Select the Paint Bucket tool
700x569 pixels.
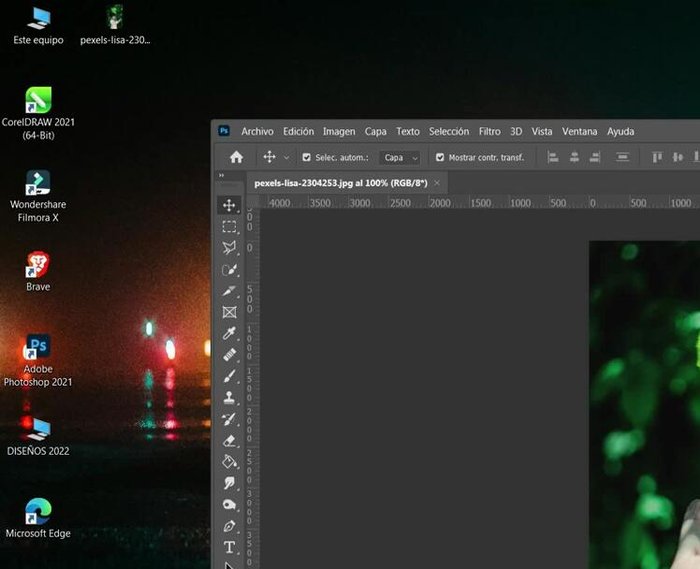tap(229, 461)
